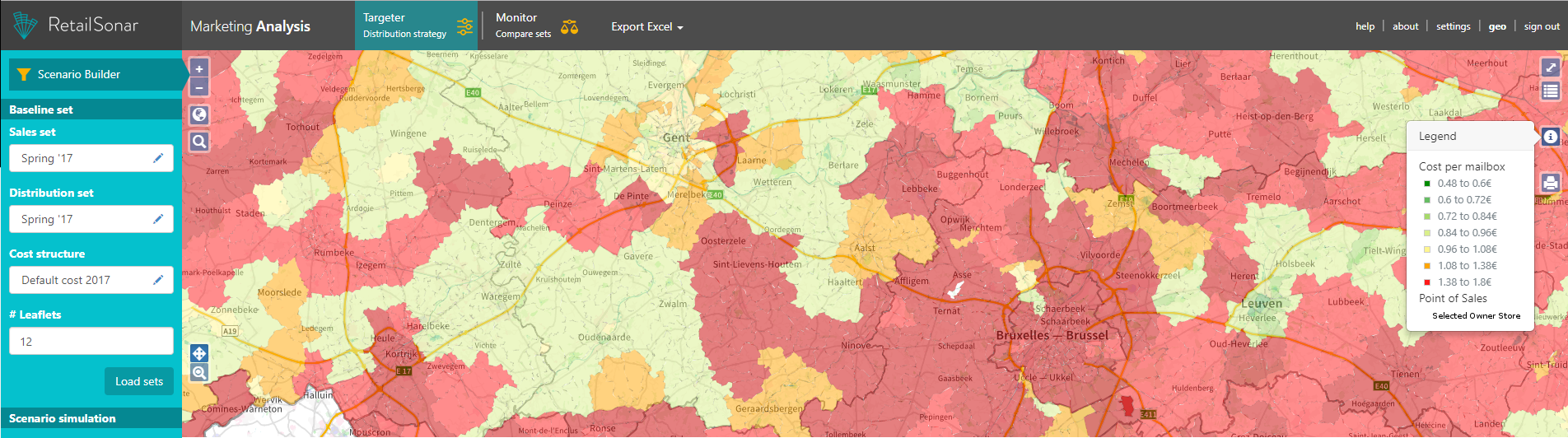Open the Export Excel dropdown menu
Viewport: 1568px width, 438px height.
[646, 26]
